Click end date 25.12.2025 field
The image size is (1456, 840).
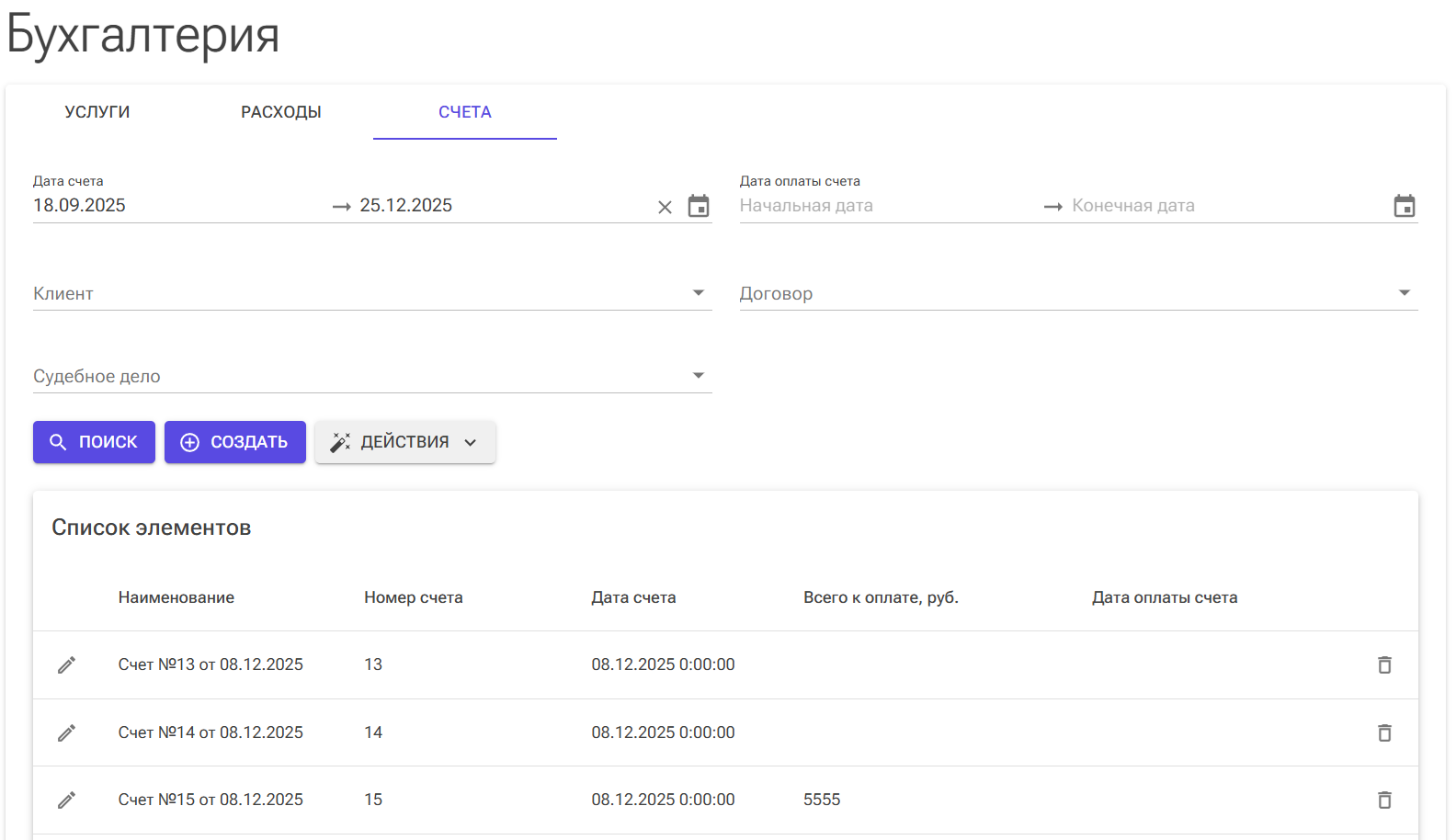click(504, 205)
